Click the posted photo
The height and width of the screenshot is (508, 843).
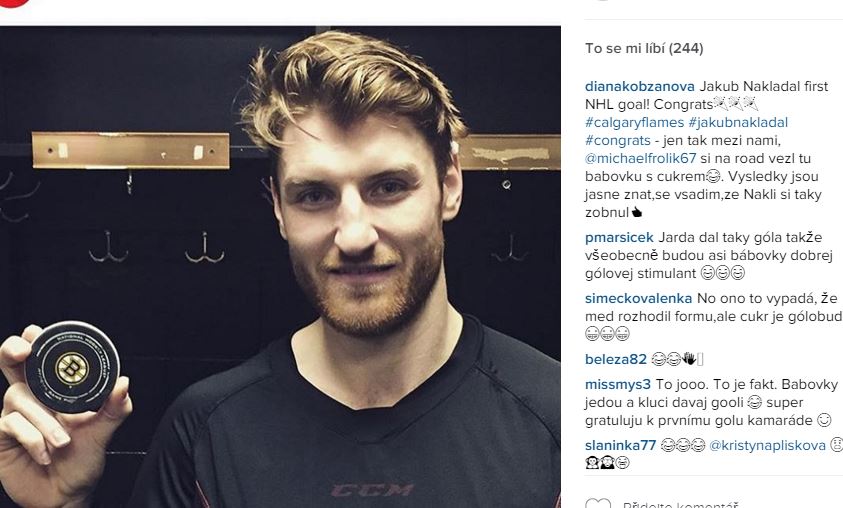point(280,267)
